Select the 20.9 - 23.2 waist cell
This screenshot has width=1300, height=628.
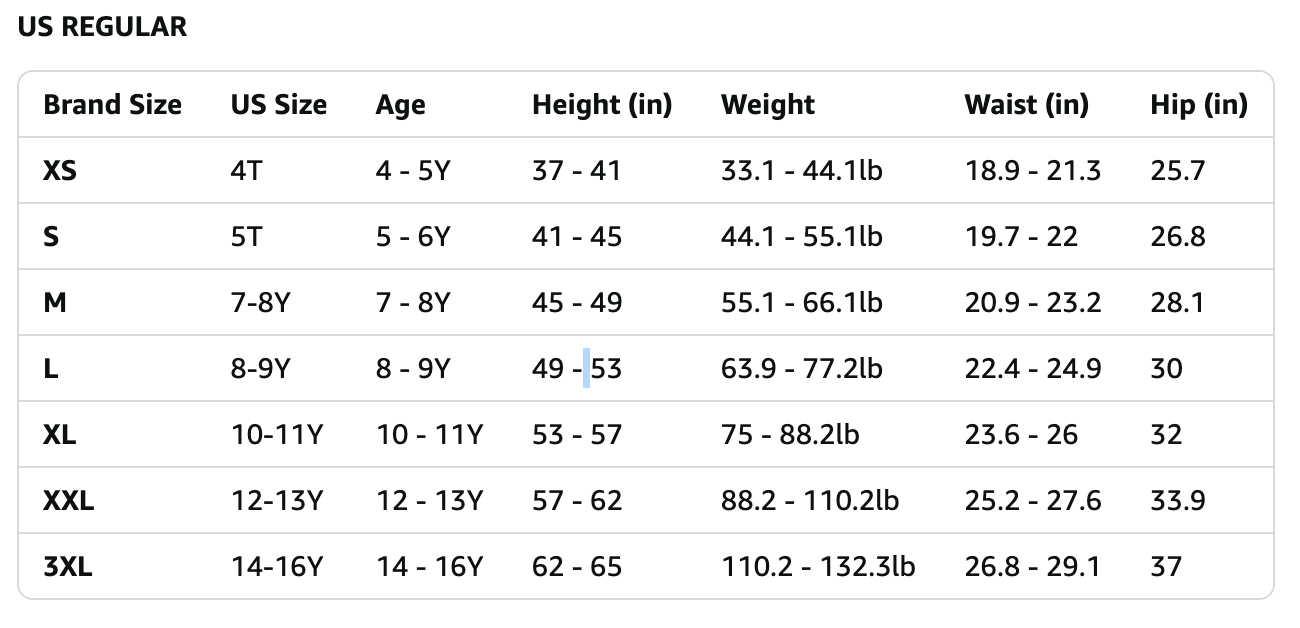1032,303
